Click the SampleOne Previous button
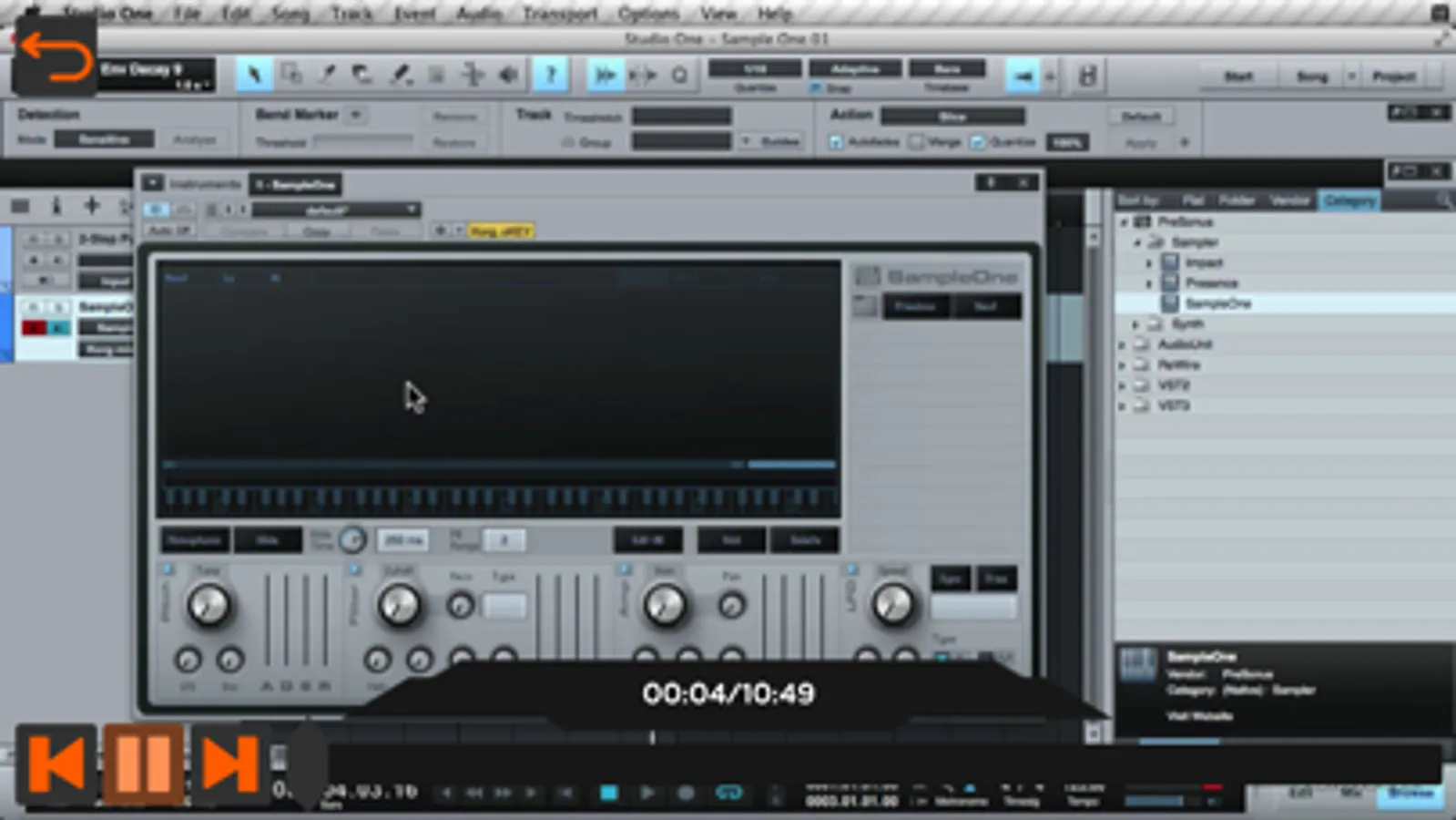The height and width of the screenshot is (820, 1456). pos(915,306)
